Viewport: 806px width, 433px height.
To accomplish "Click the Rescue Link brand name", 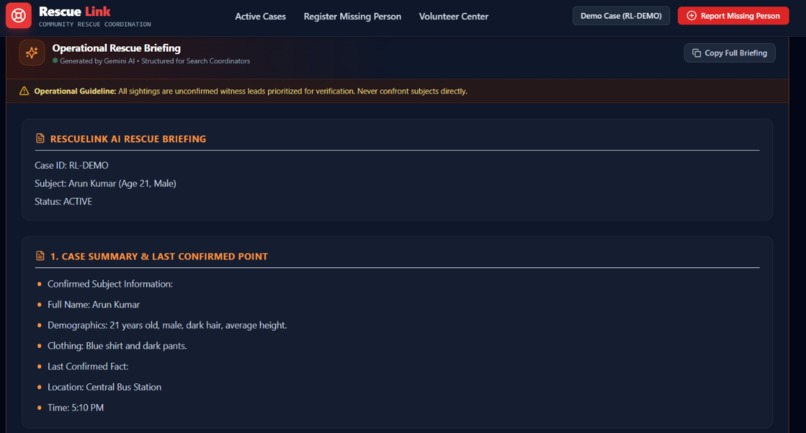I will coord(75,11).
